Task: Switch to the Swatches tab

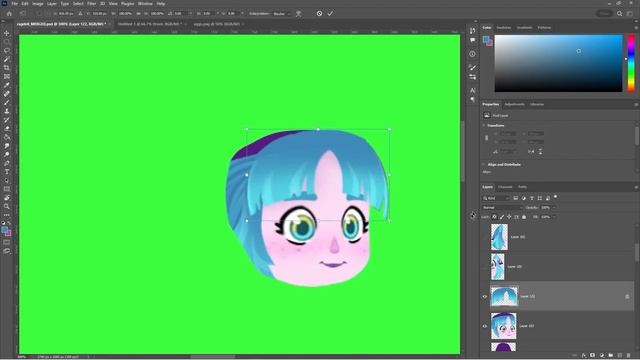Action: (504, 28)
